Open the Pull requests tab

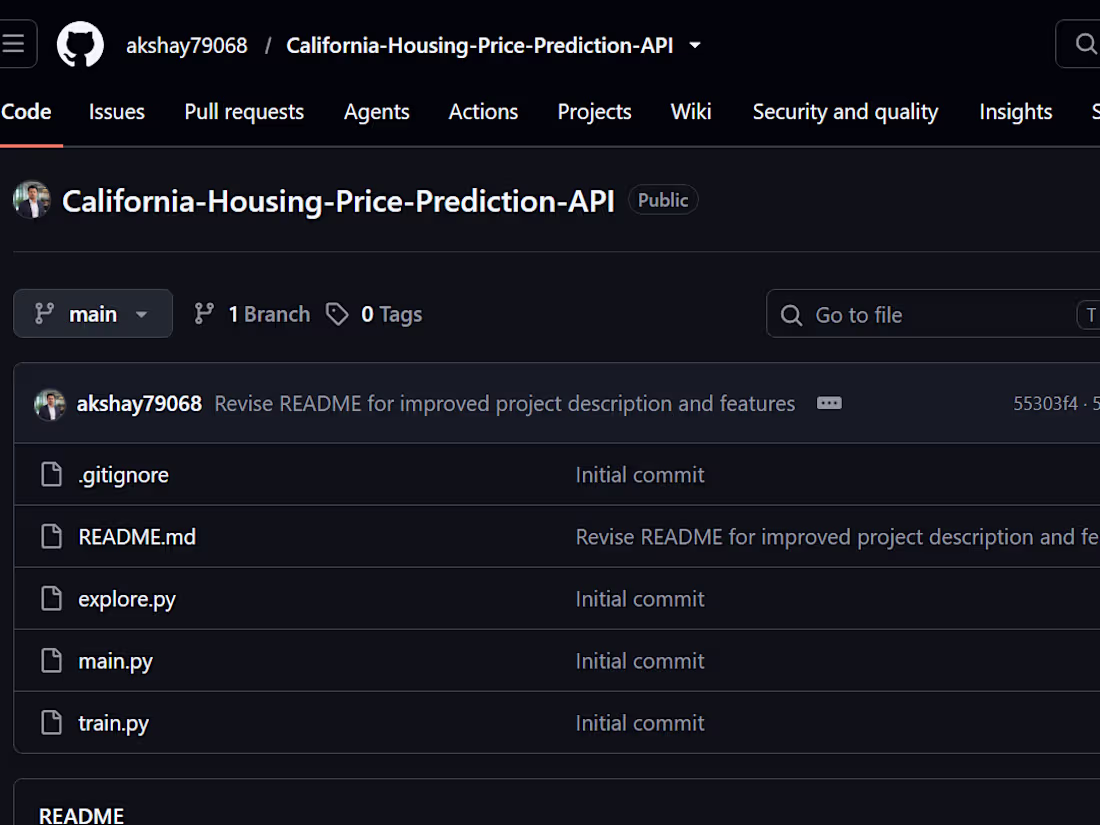(x=244, y=112)
